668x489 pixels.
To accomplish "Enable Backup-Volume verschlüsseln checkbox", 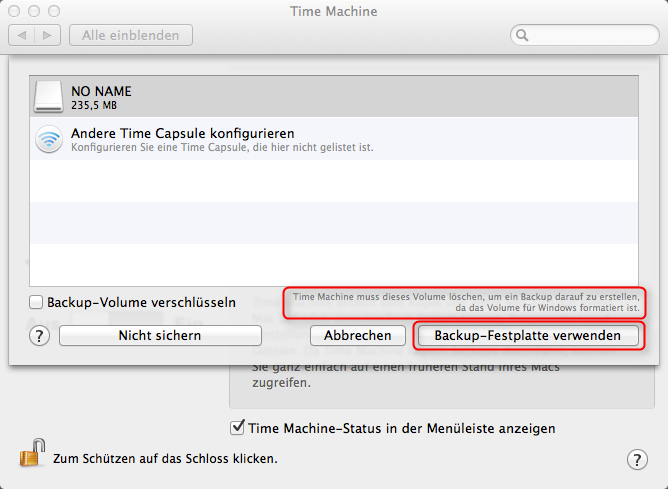I will tap(36, 302).
